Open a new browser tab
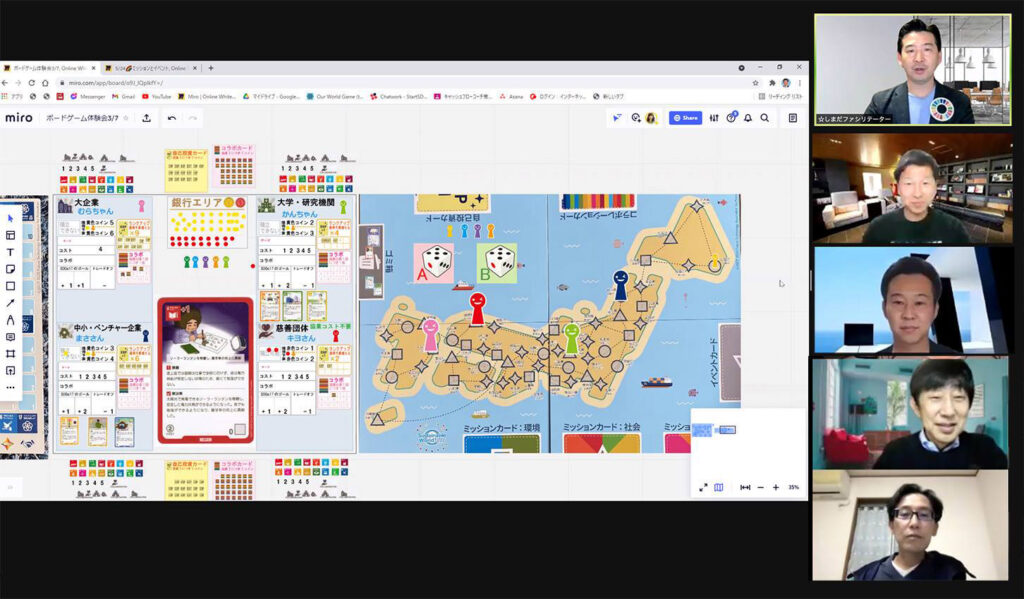This screenshot has width=1024, height=599. (x=210, y=68)
